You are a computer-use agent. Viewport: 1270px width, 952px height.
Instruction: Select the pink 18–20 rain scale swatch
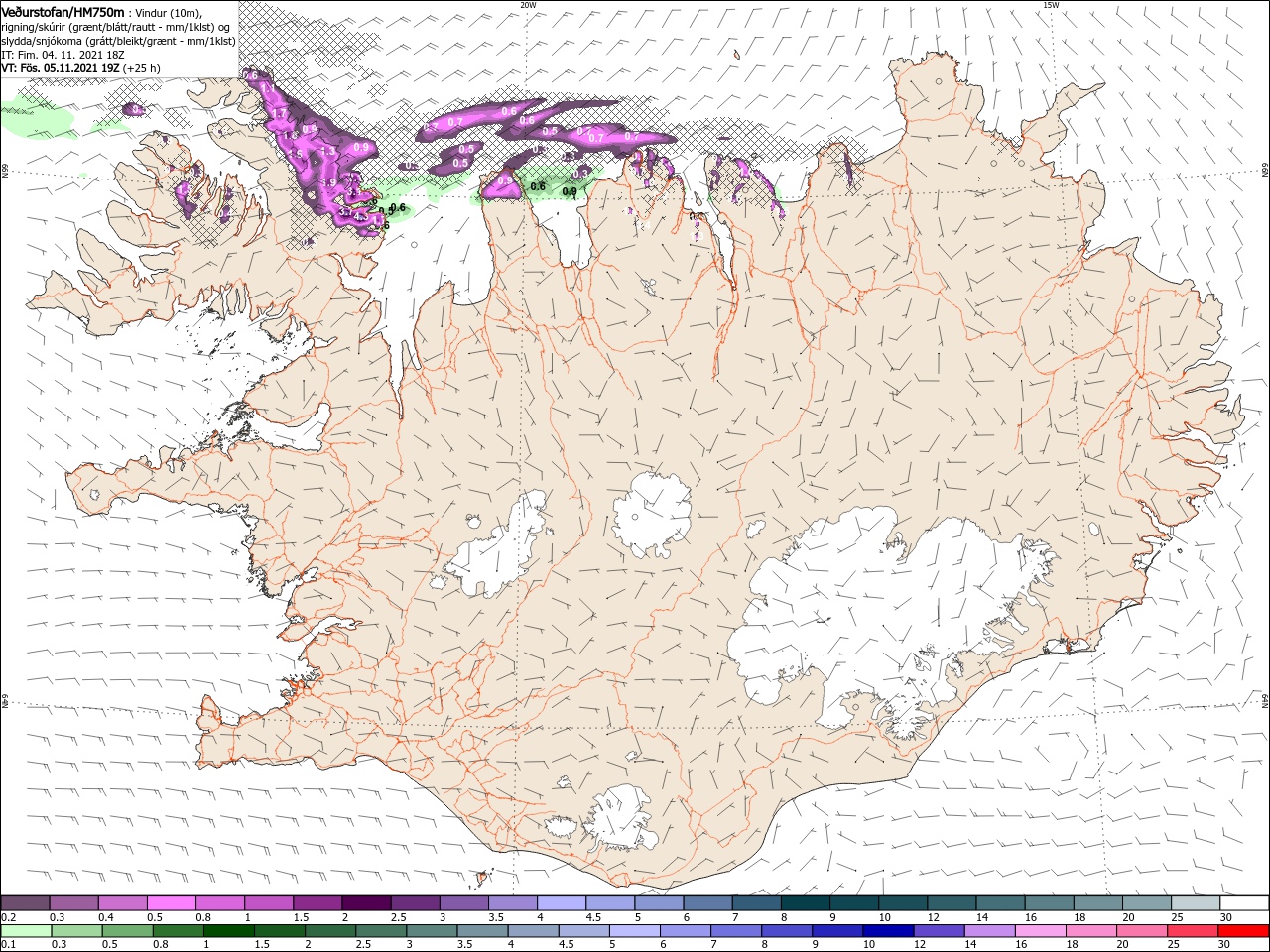(x=1092, y=931)
